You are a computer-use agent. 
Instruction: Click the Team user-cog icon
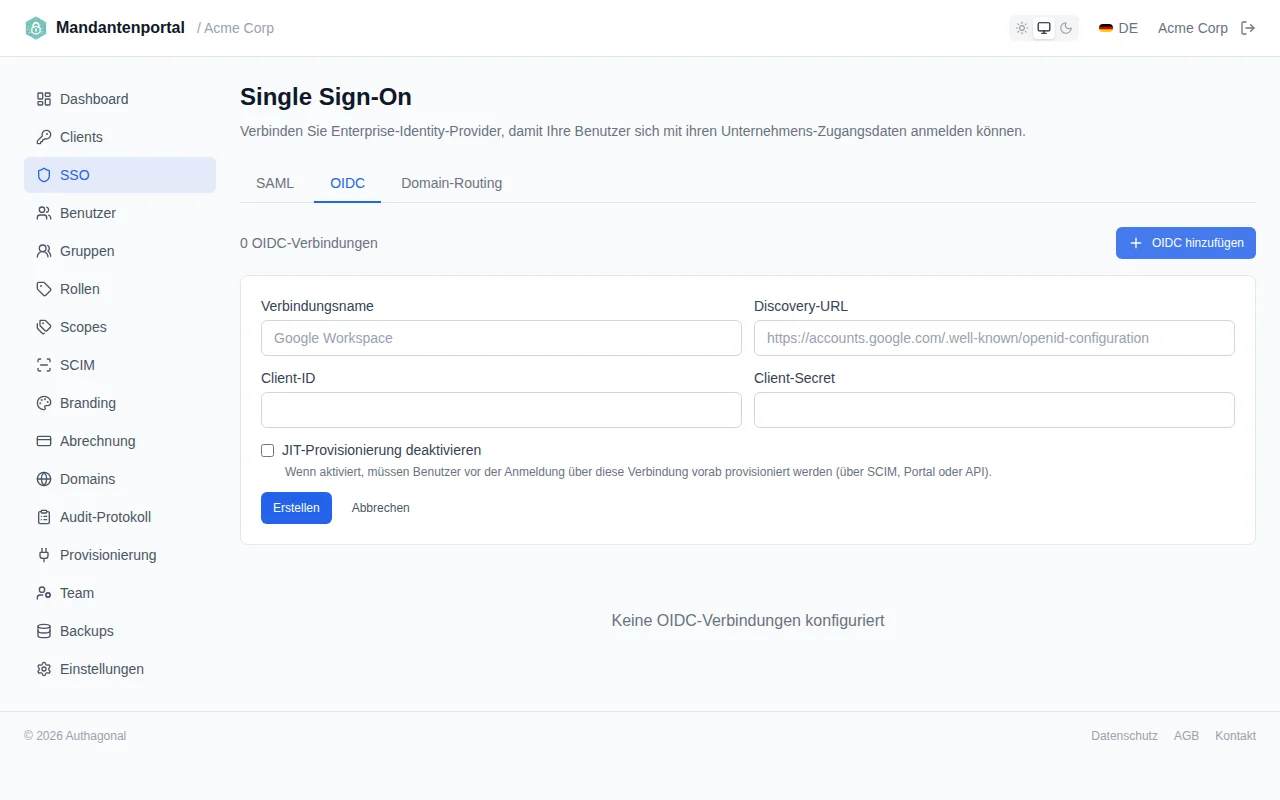click(44, 593)
